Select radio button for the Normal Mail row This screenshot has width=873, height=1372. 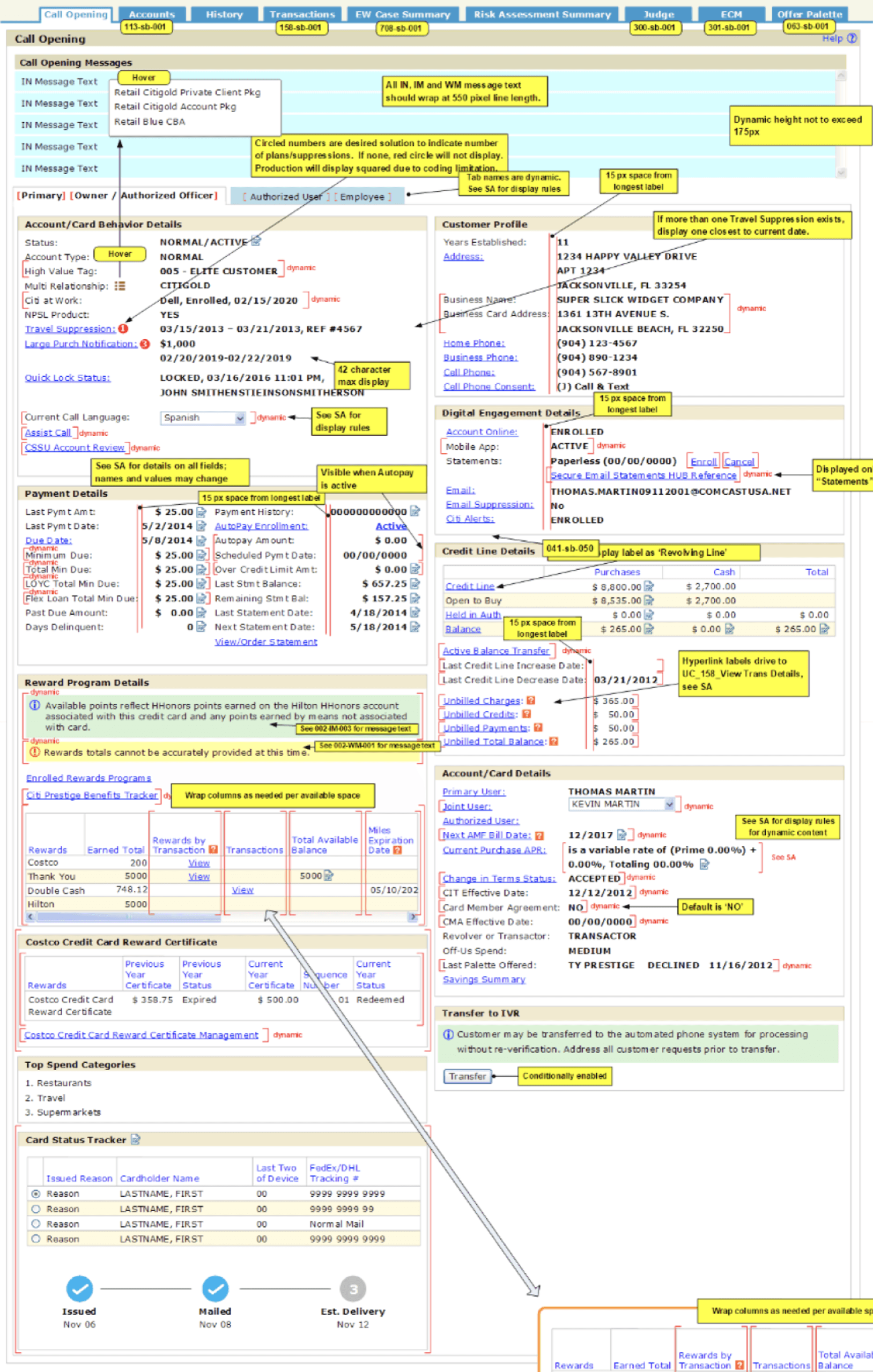[x=36, y=1224]
